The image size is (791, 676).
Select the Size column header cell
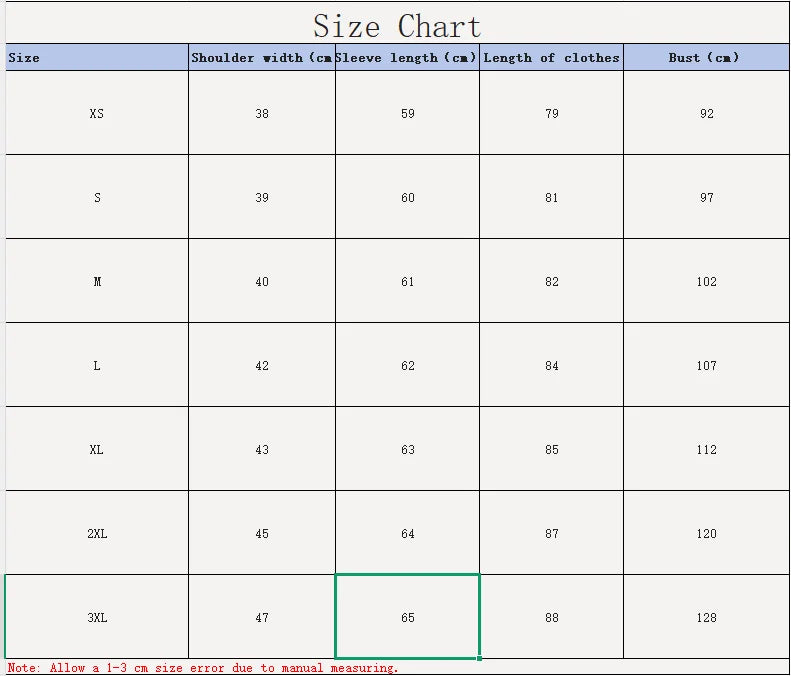point(97,58)
